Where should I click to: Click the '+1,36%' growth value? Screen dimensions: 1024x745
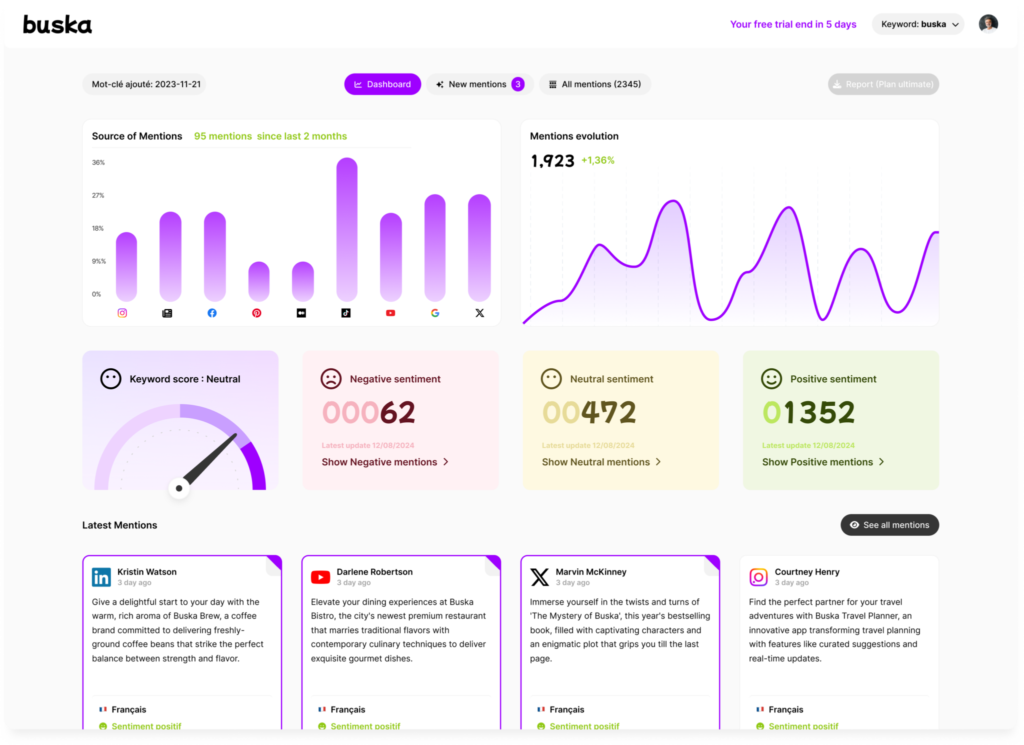click(x=598, y=161)
